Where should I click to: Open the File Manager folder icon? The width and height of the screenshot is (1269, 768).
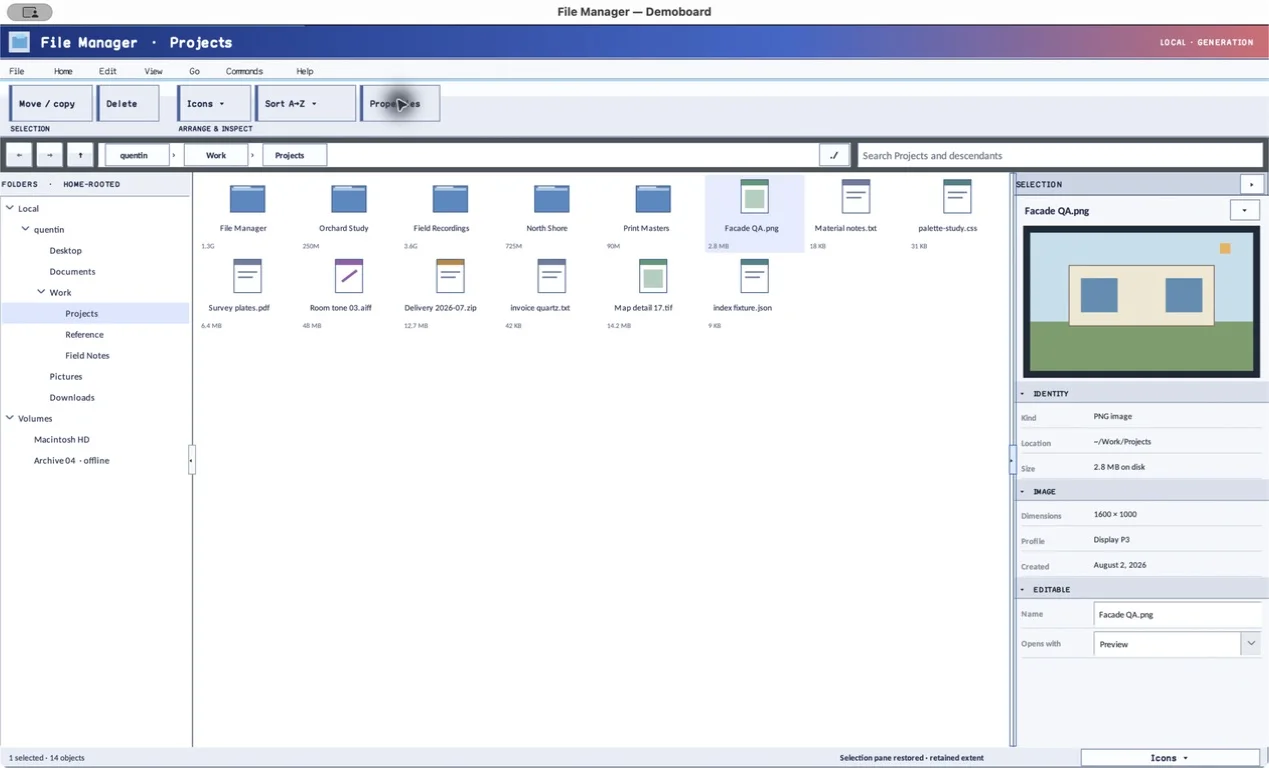pyautogui.click(x=247, y=198)
